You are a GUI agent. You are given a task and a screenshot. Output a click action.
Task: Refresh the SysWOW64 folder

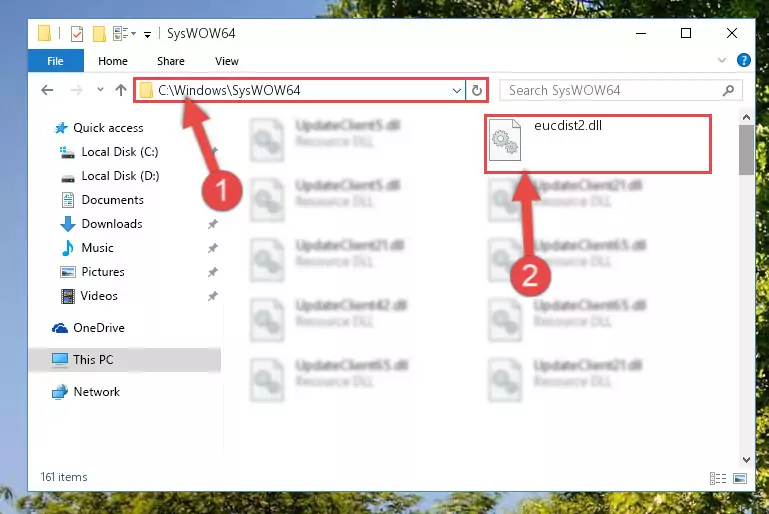coord(477,91)
